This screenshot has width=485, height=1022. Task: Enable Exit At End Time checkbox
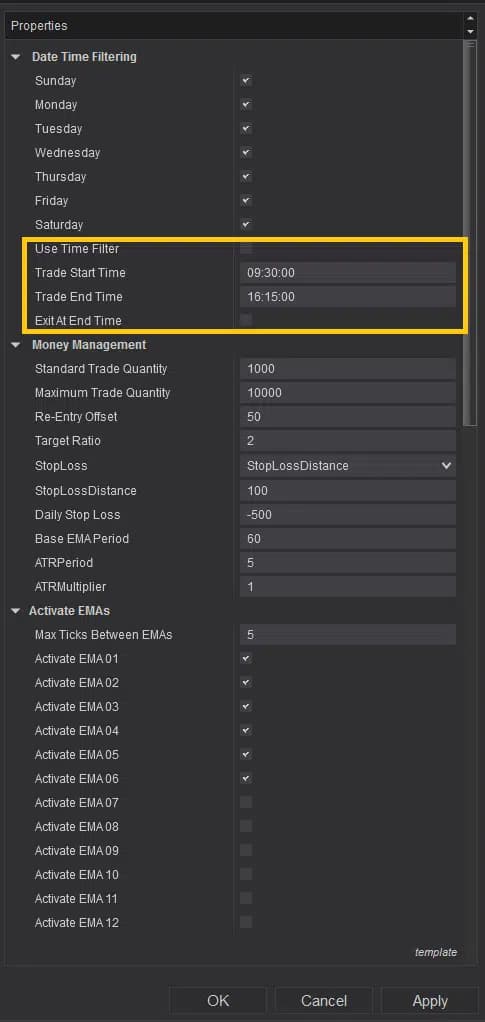246,320
